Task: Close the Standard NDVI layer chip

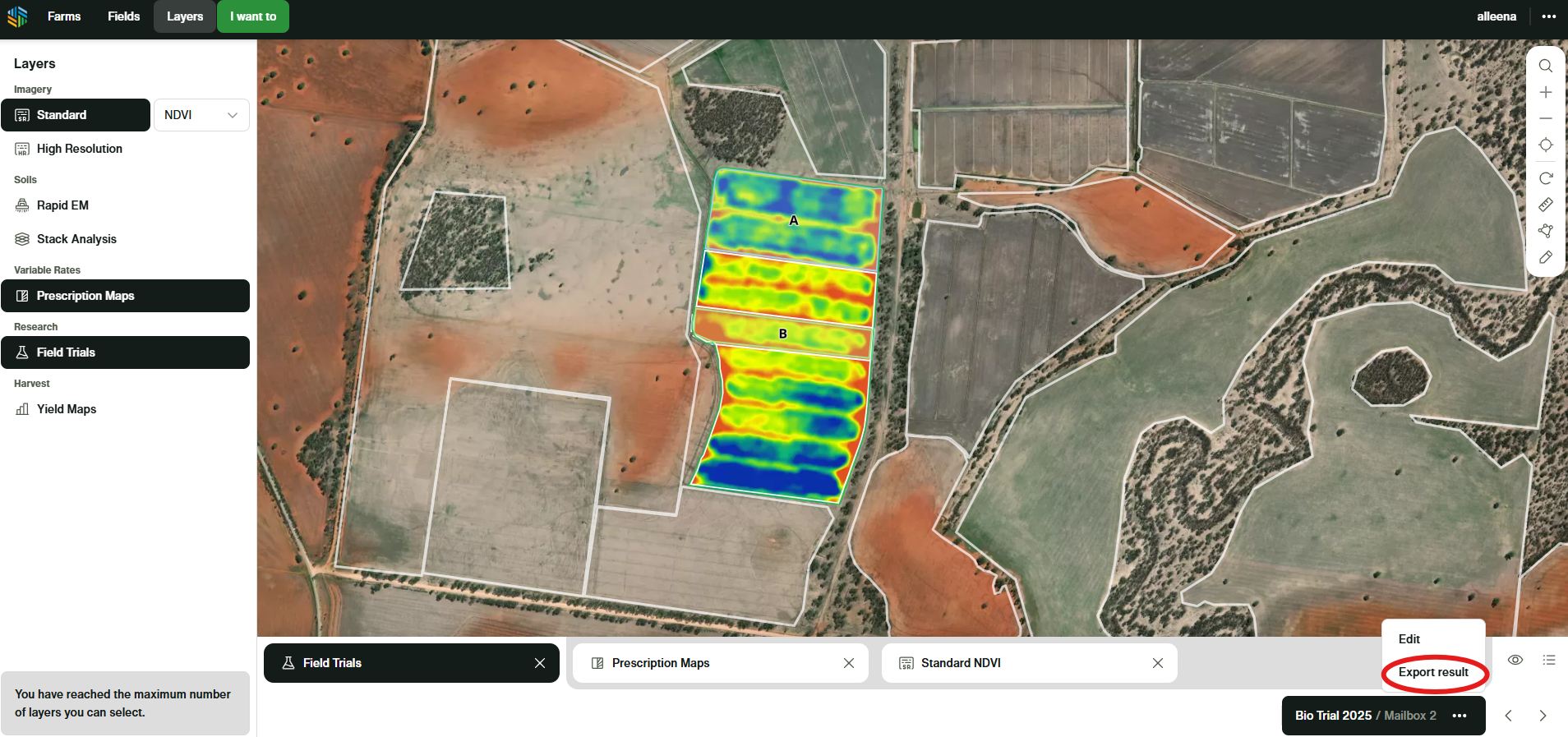Action: (1157, 663)
